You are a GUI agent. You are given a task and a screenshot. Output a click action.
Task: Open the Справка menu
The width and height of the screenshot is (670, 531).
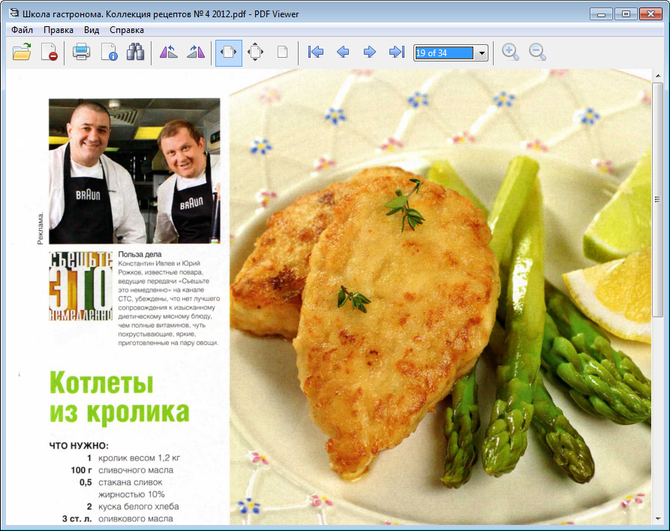[126, 30]
